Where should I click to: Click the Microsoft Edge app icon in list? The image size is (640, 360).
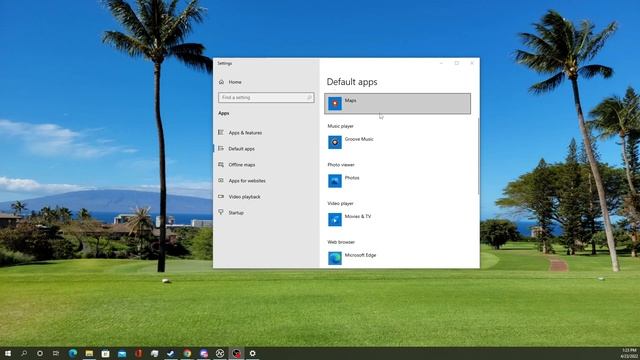tap(335, 258)
